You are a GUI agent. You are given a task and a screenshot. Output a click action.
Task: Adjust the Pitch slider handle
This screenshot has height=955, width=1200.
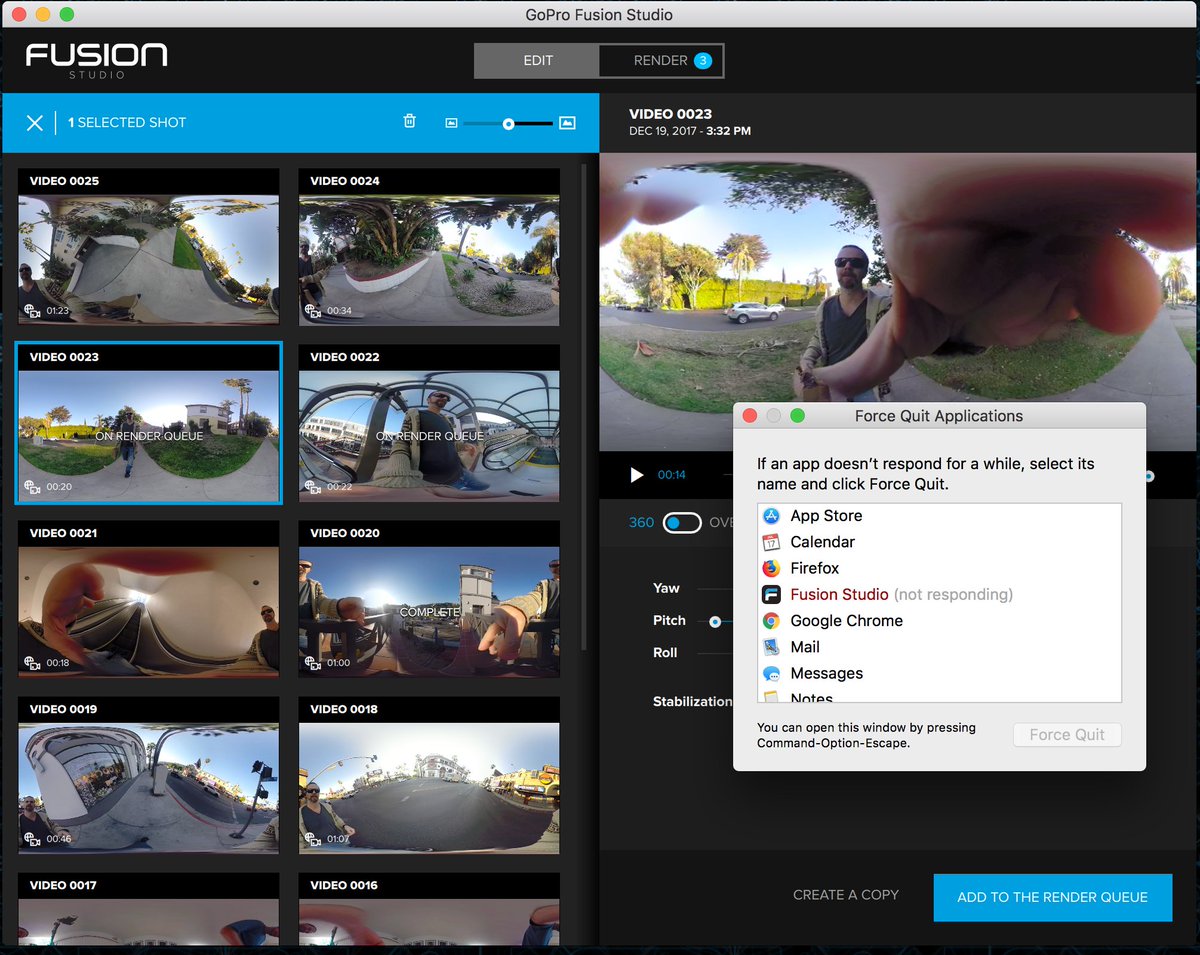tap(715, 621)
